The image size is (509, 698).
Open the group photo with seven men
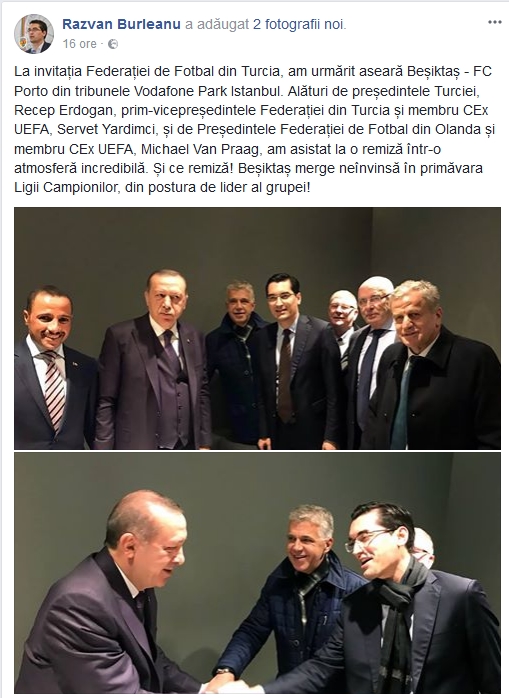257,329
